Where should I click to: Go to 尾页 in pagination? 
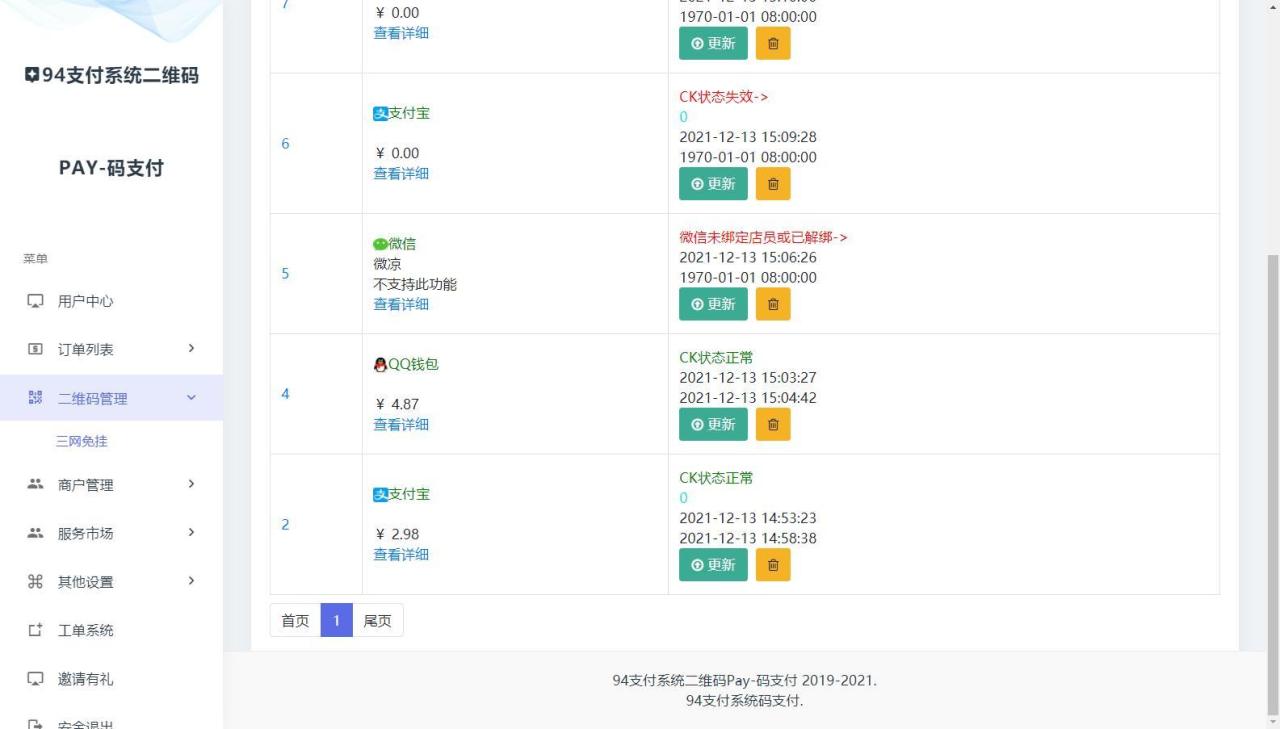377,620
